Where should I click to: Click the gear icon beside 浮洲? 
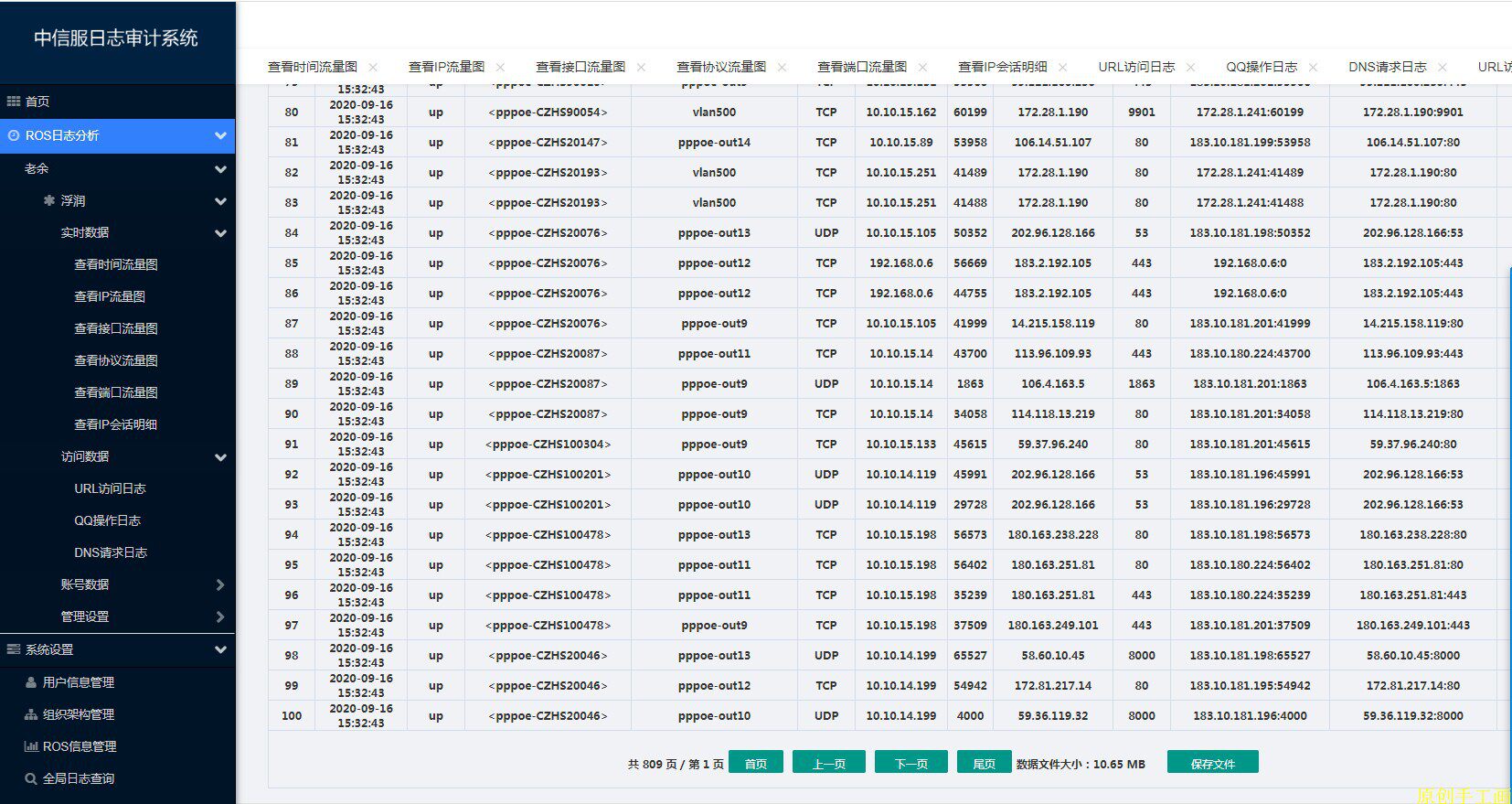tap(49, 200)
